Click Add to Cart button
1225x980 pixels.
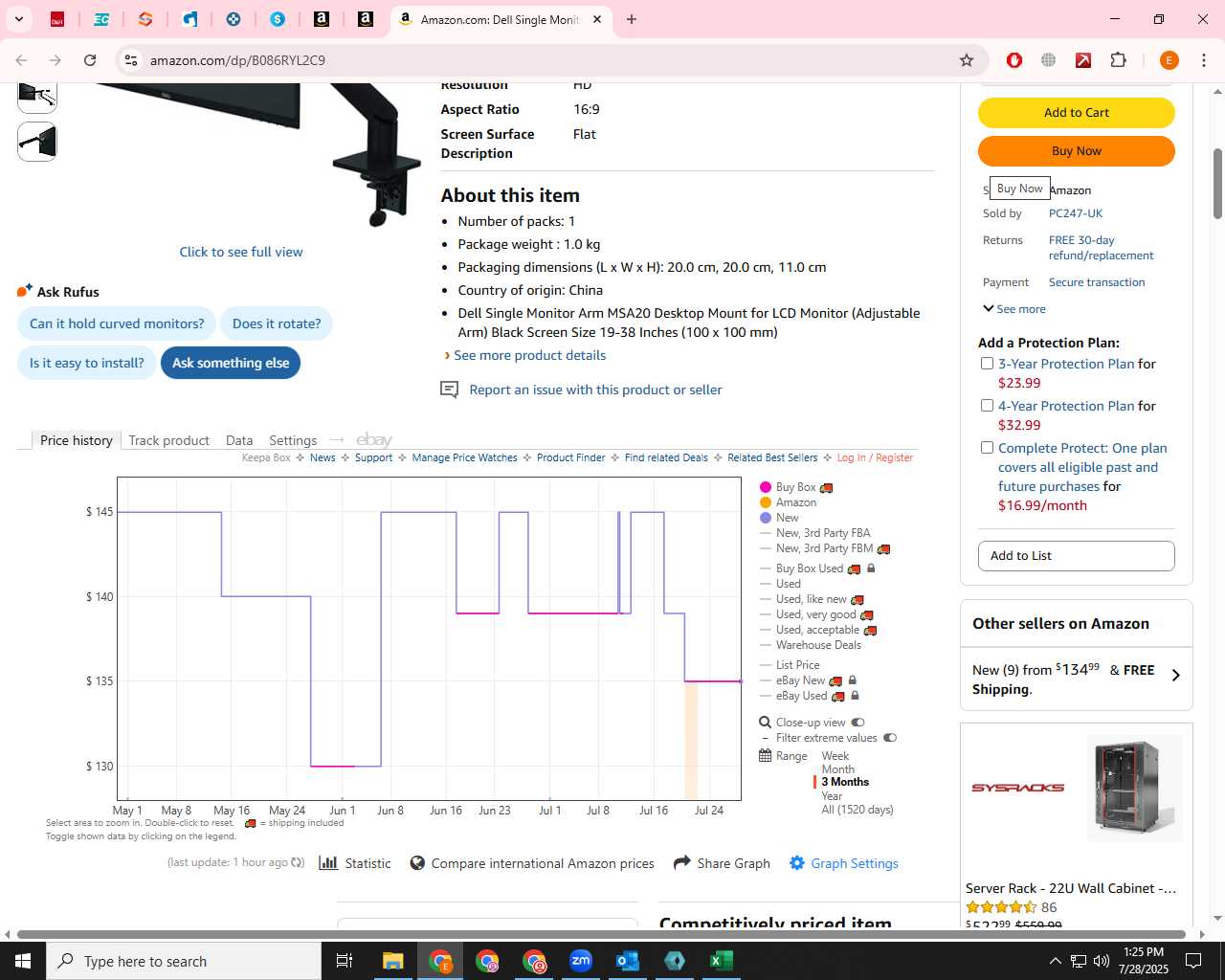coord(1076,113)
